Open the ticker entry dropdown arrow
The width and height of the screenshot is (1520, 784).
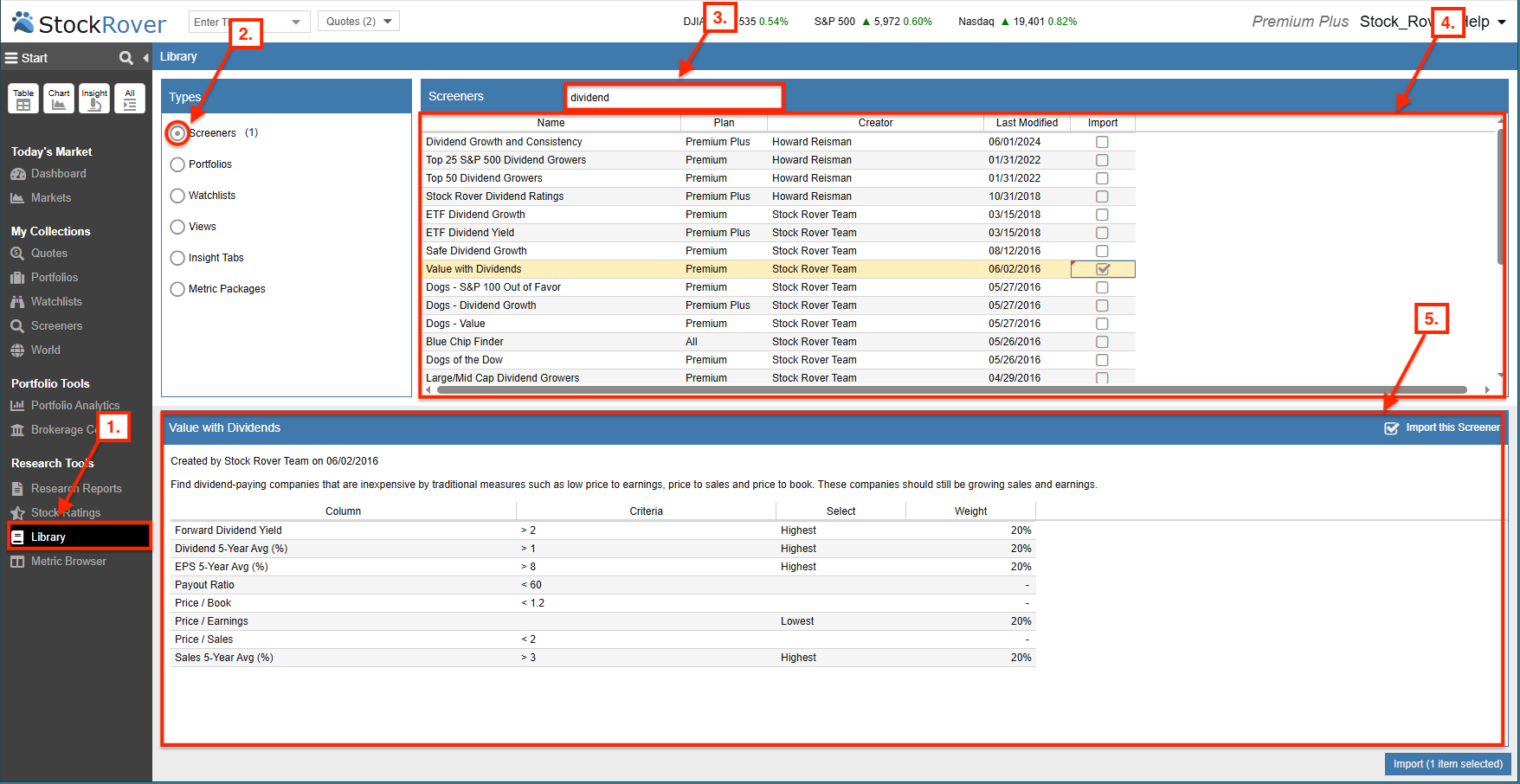[x=296, y=22]
